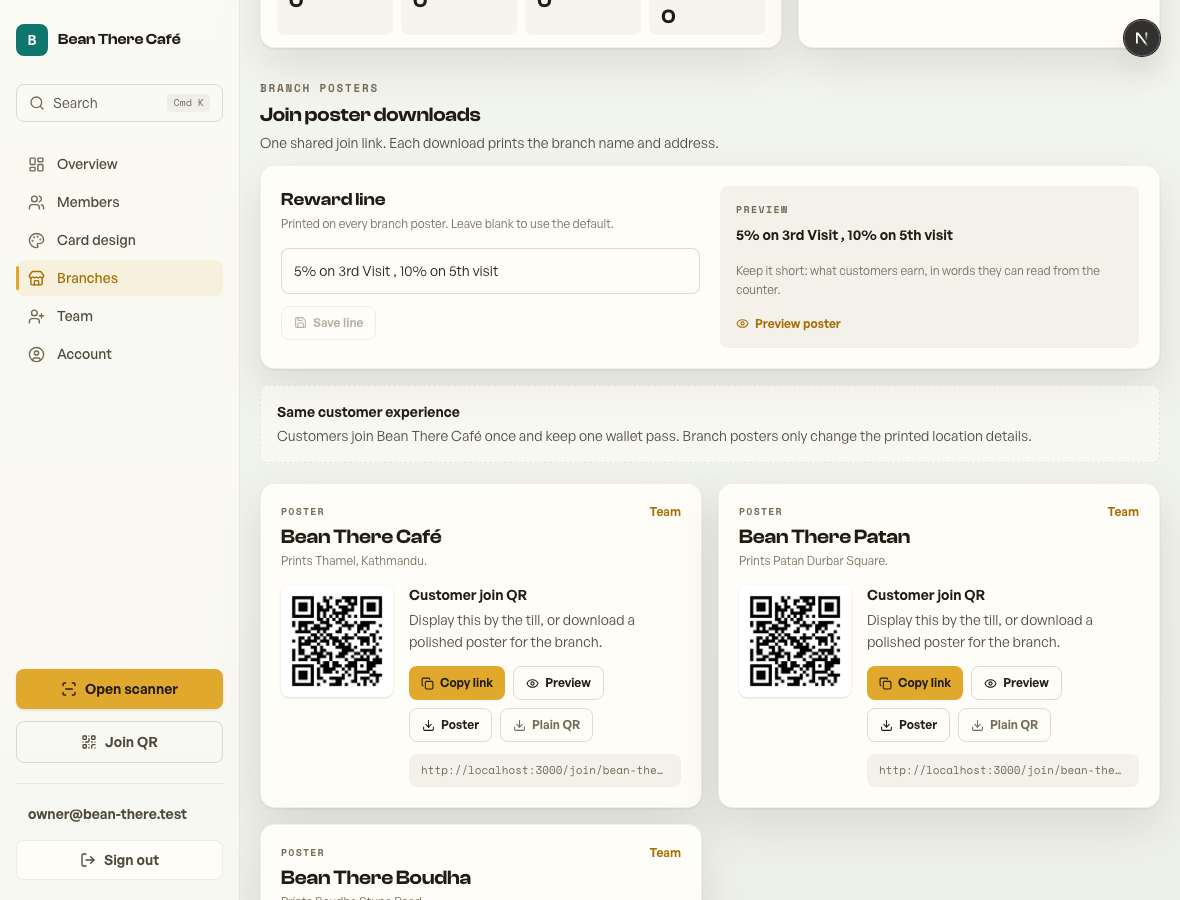Click the 'Join poster downloads' heading
This screenshot has height=900, width=1180.
(x=370, y=114)
